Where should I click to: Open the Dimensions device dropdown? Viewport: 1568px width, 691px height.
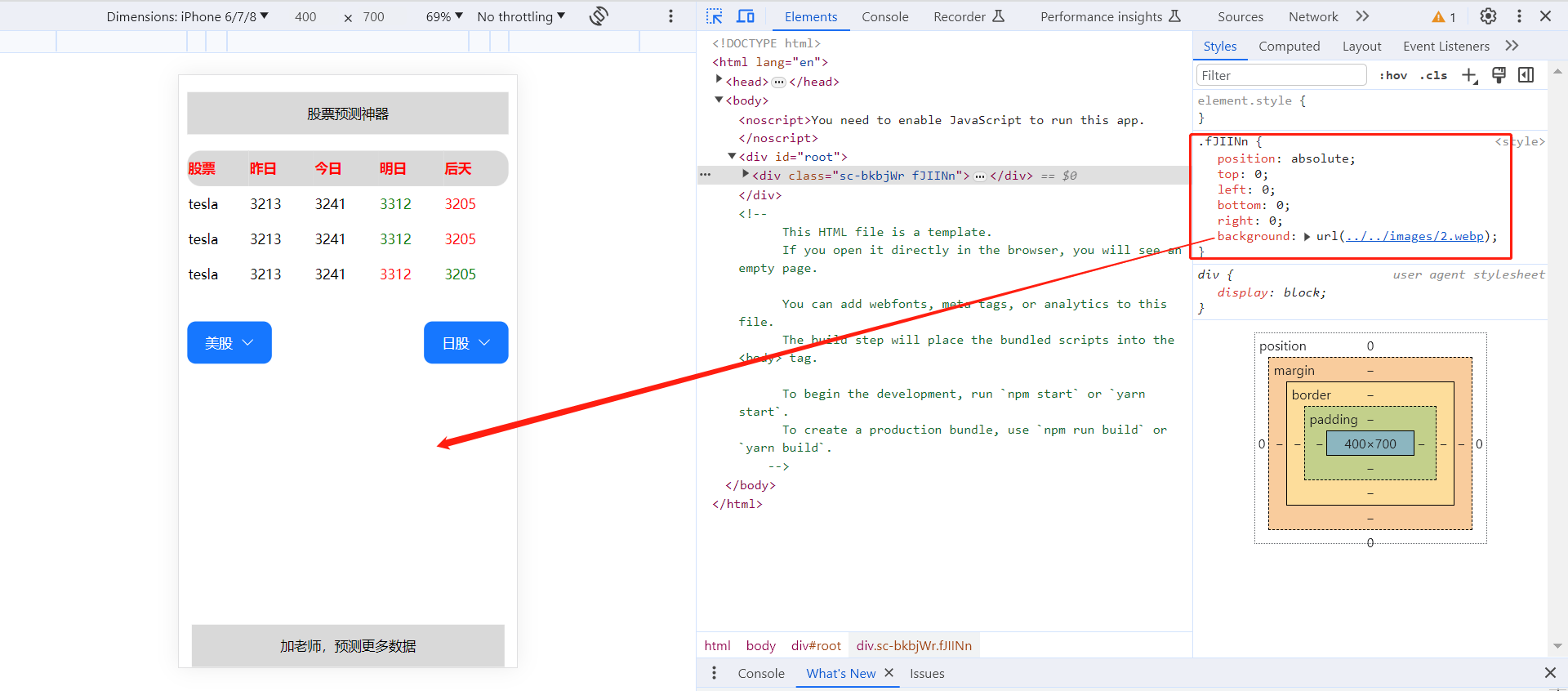click(187, 16)
